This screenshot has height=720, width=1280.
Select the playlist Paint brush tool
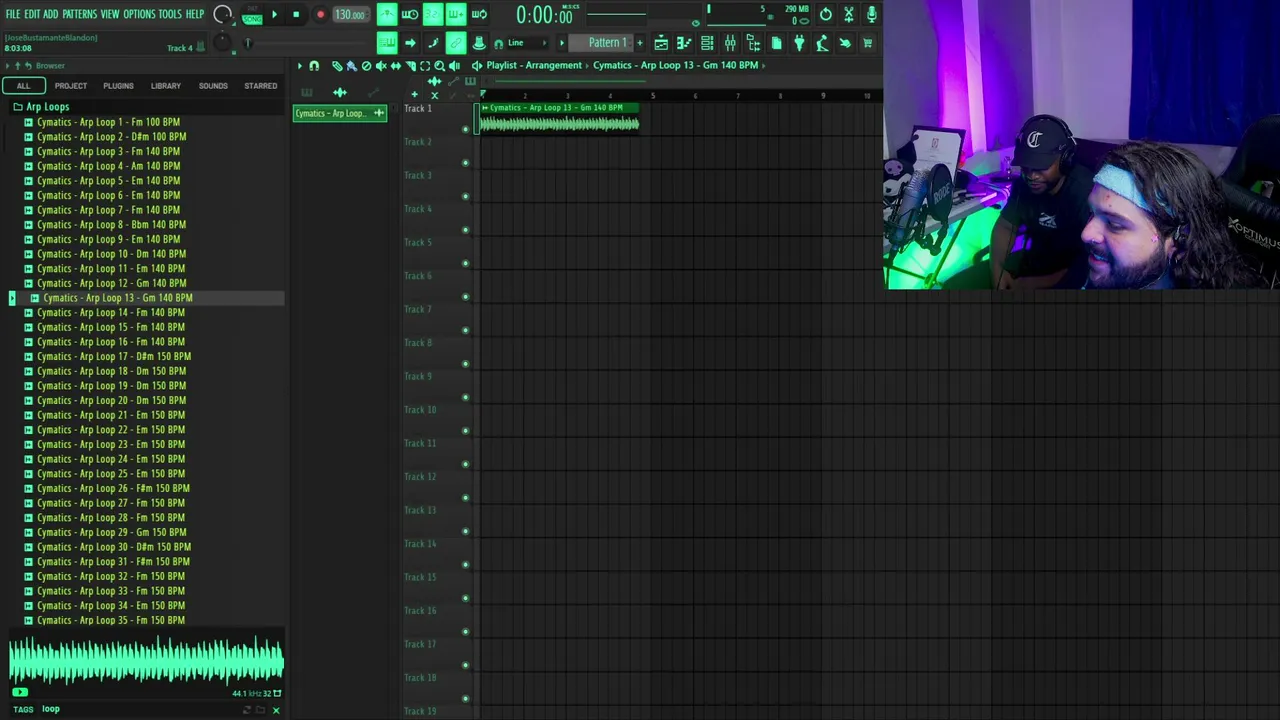click(x=351, y=66)
